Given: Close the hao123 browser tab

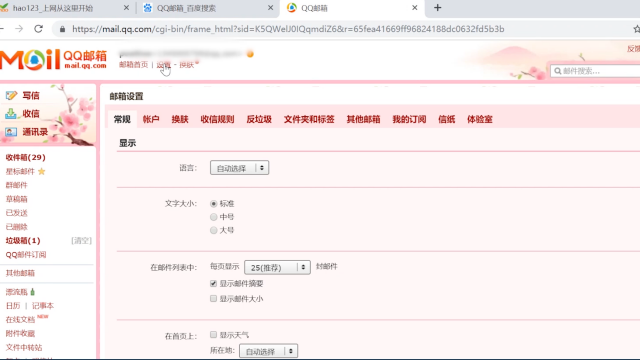Looking at the screenshot, I should (x=126, y=8).
